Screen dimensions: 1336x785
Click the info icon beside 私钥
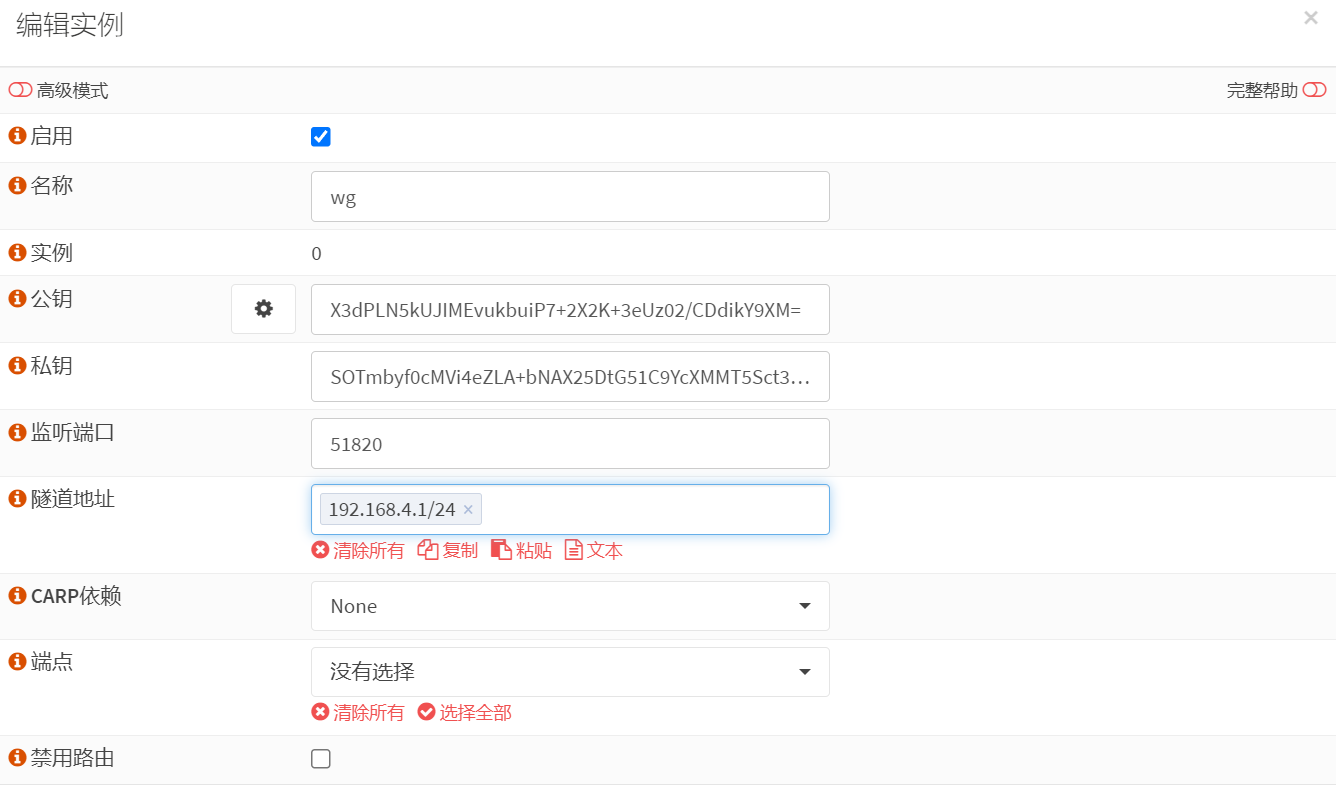click(x=17, y=366)
